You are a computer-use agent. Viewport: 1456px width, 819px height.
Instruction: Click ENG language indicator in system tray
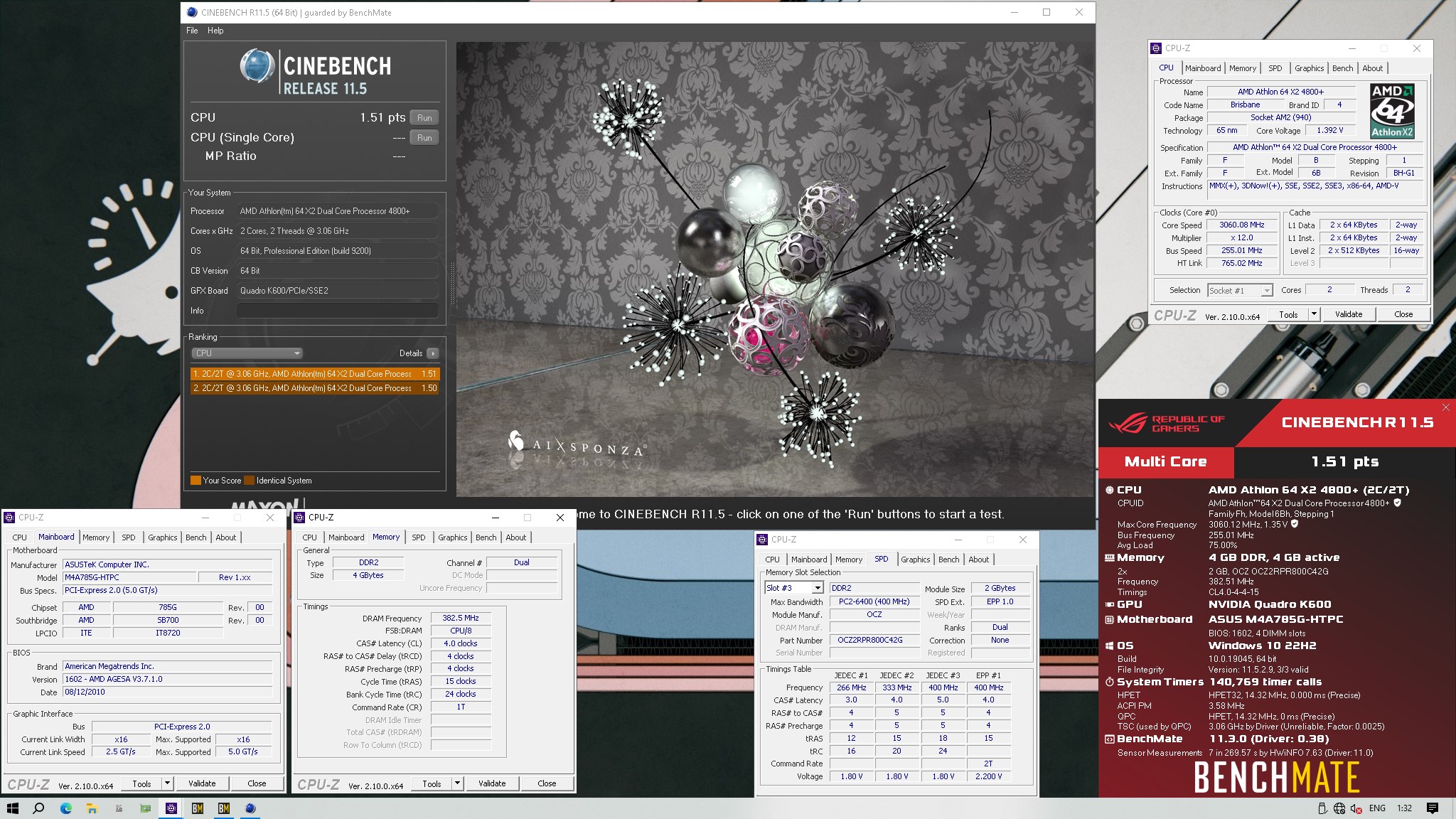click(x=1377, y=808)
